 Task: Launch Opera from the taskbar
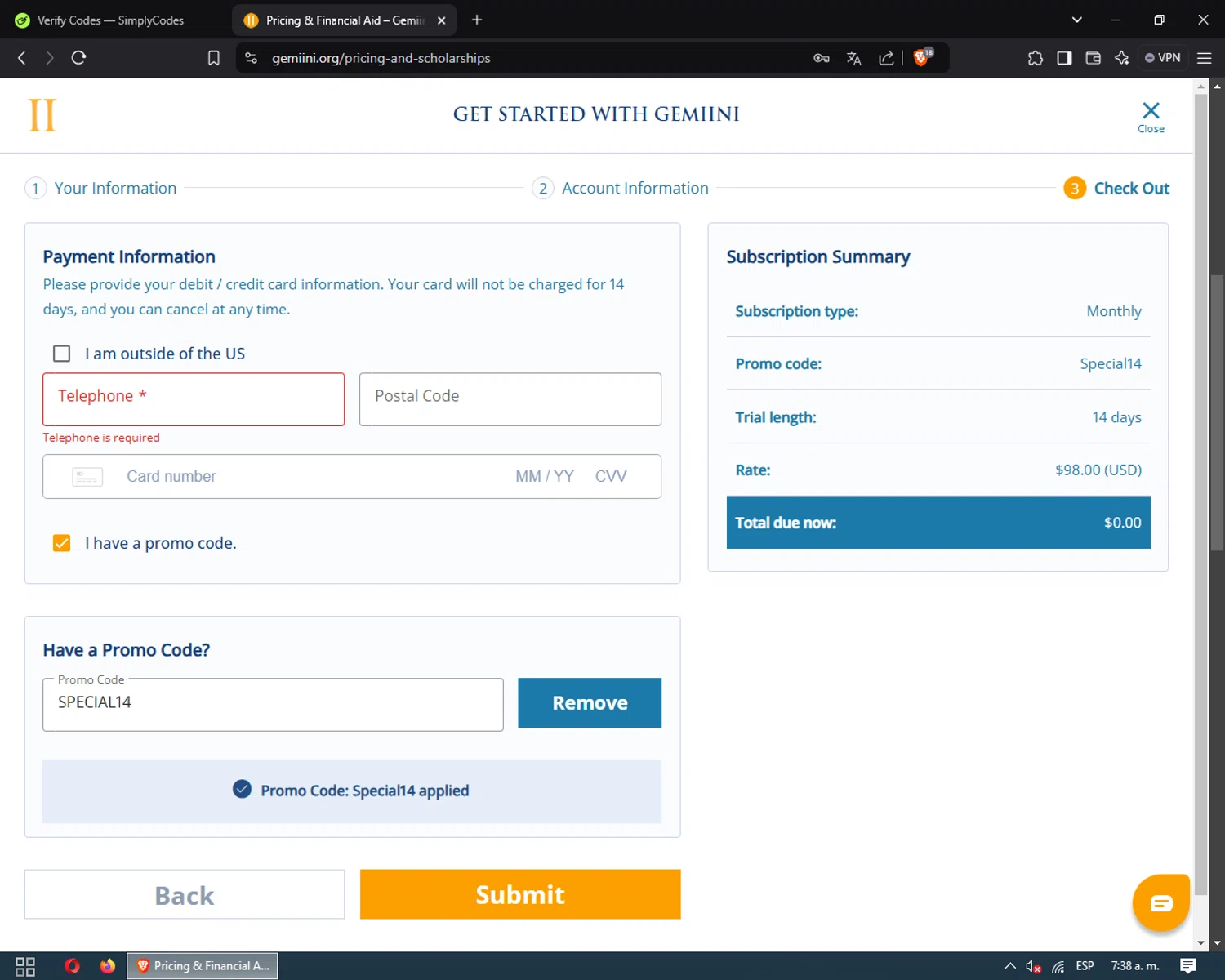[72, 966]
